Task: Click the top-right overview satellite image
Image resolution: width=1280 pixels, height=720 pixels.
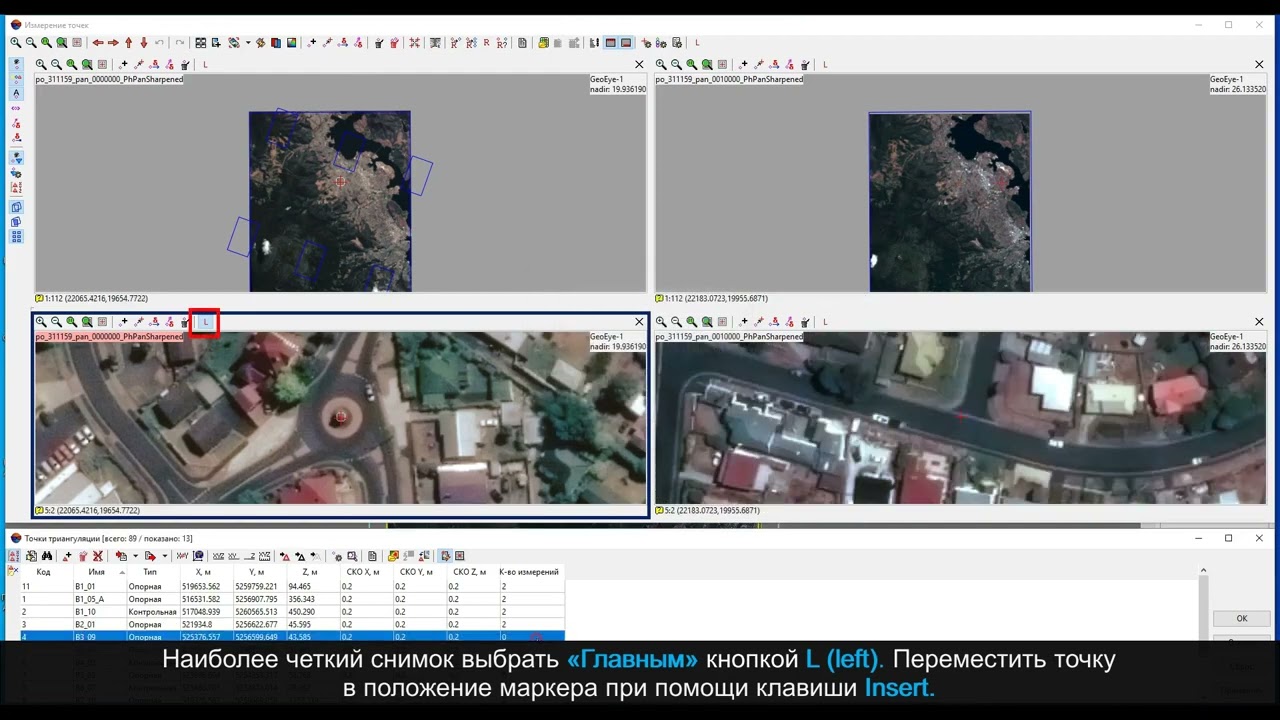Action: [x=950, y=201]
